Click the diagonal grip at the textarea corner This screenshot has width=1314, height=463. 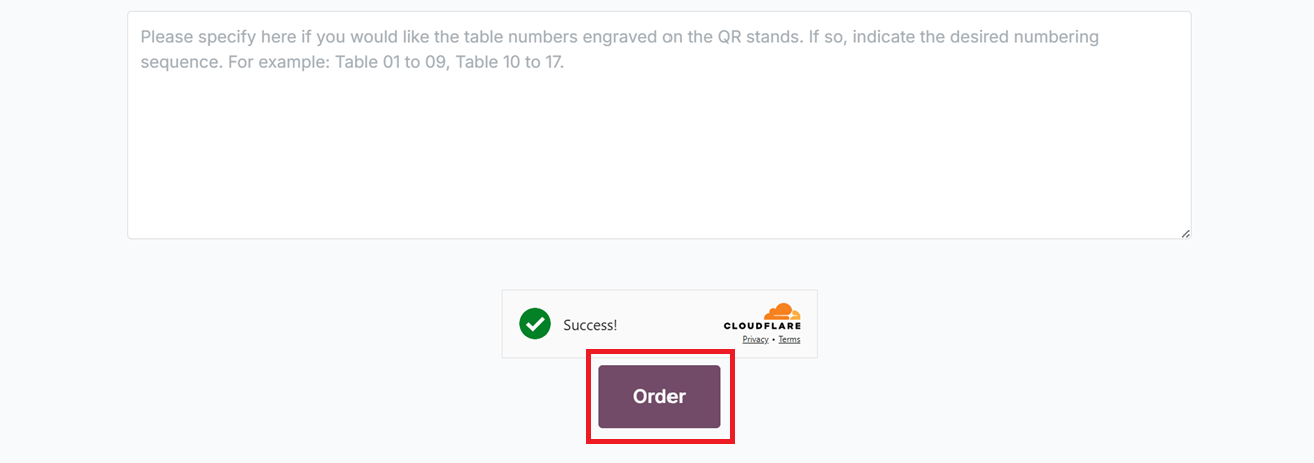(x=1185, y=233)
